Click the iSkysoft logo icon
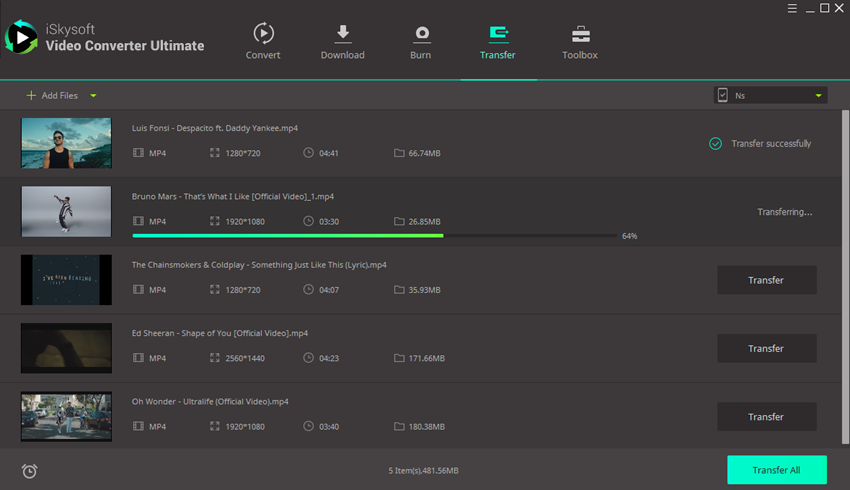850x490 pixels. point(21,38)
